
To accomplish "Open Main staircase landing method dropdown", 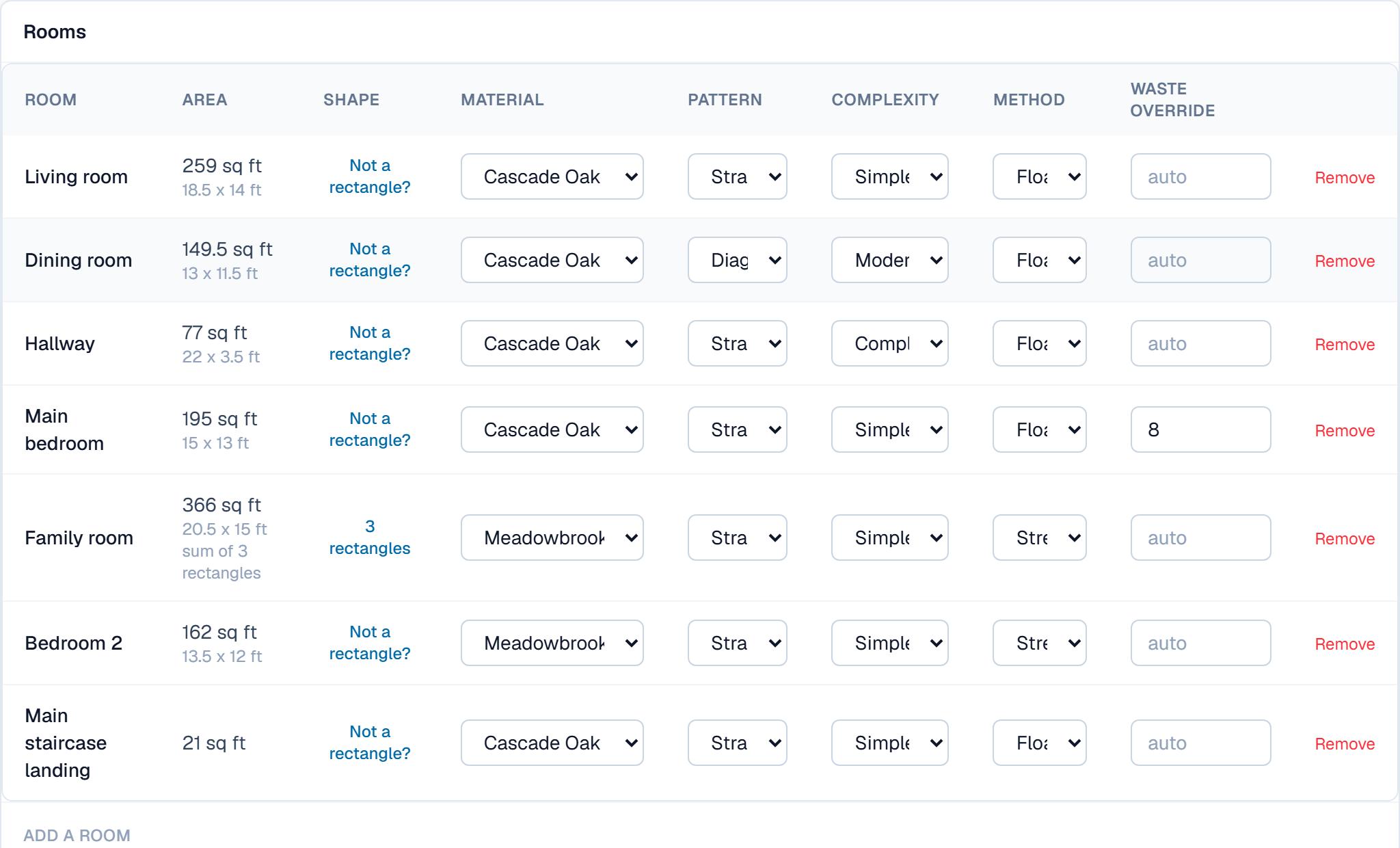I will pyautogui.click(x=1039, y=743).
